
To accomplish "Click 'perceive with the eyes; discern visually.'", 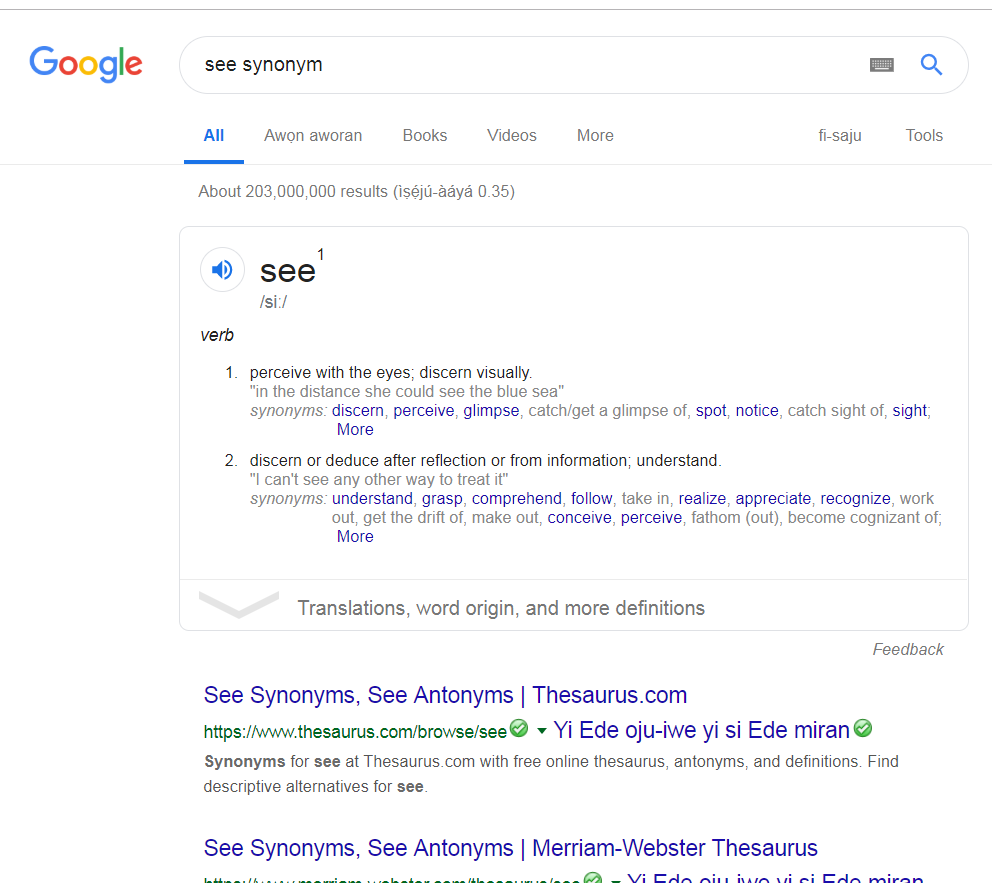I will click(391, 373).
